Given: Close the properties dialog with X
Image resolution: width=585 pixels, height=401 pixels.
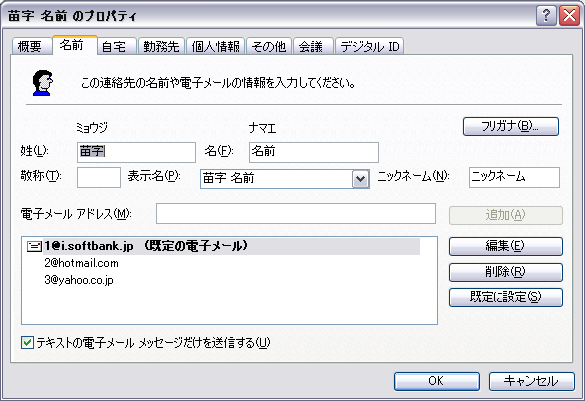Looking at the screenshot, I should pyautogui.click(x=569, y=15).
